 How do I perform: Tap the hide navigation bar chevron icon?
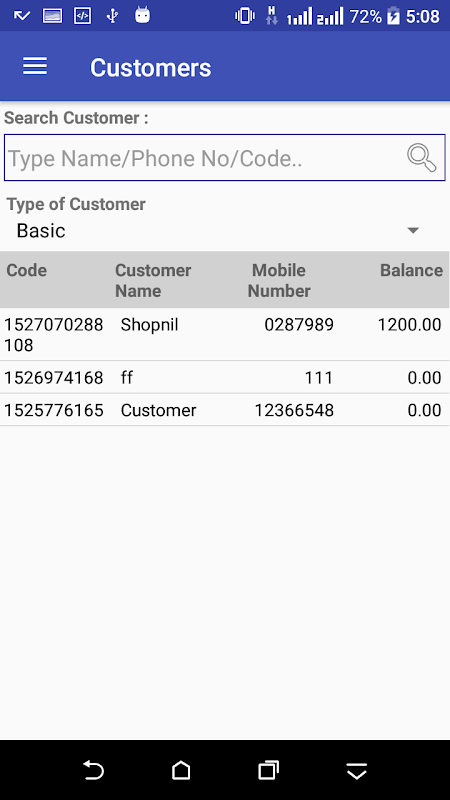click(x=357, y=771)
